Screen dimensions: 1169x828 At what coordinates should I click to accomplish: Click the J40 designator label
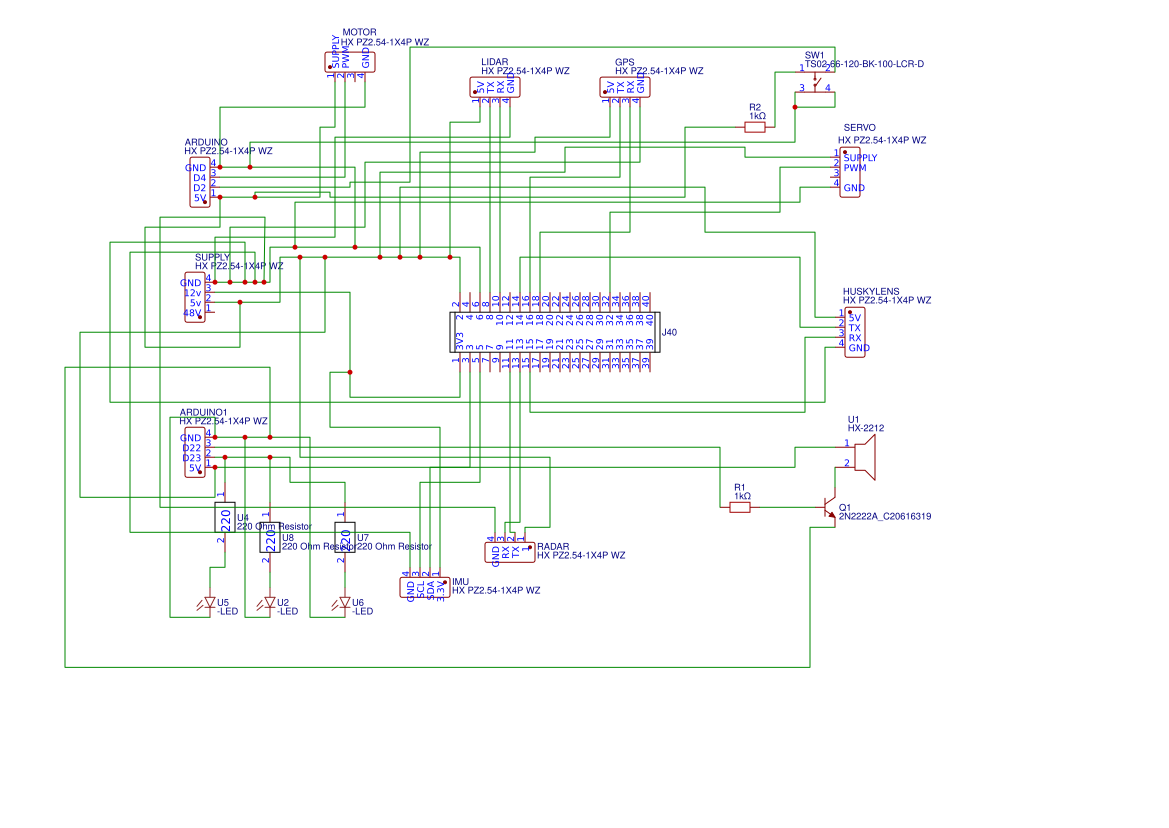click(669, 332)
